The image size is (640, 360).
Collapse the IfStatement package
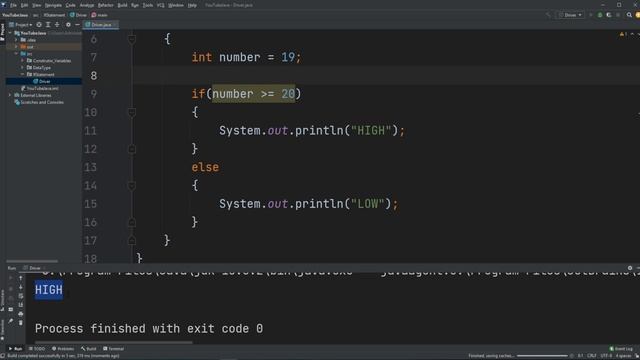tap(22, 75)
